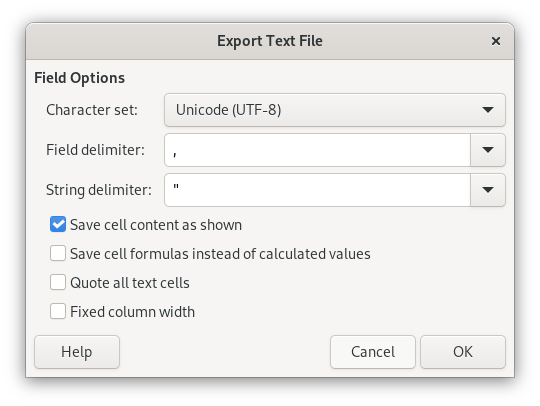This screenshot has width=540, height=406.
Task: Cancel the text export
Action: point(373,352)
